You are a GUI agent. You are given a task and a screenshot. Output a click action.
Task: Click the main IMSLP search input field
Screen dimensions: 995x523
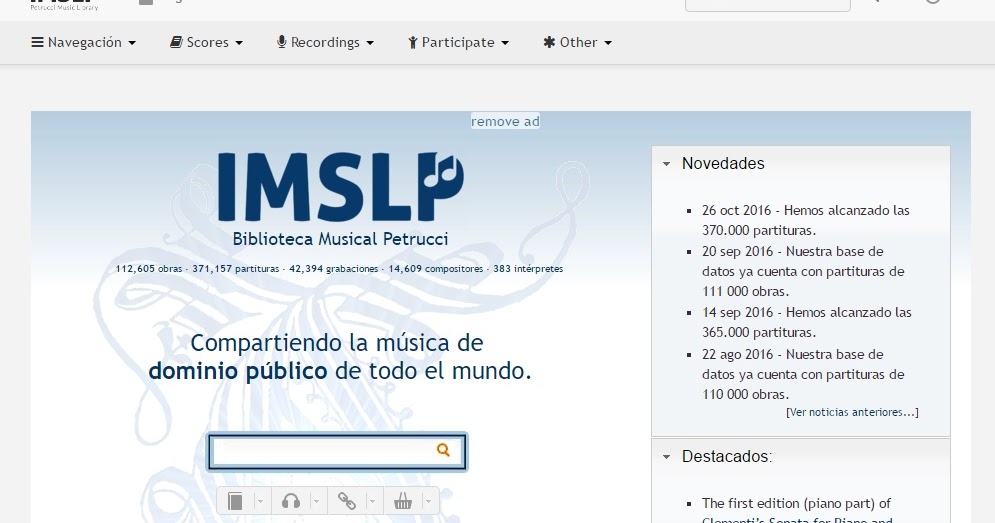[338, 452]
